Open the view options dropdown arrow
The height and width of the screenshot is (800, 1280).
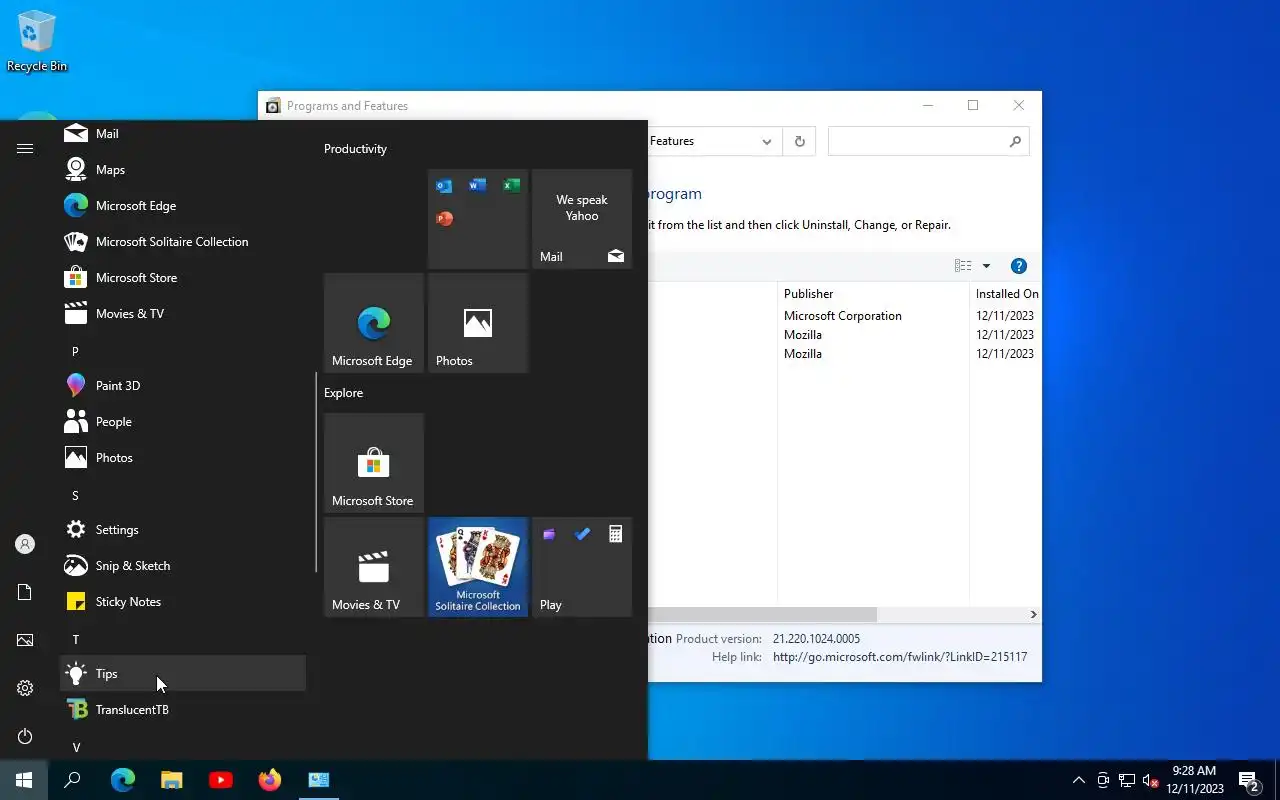point(986,266)
